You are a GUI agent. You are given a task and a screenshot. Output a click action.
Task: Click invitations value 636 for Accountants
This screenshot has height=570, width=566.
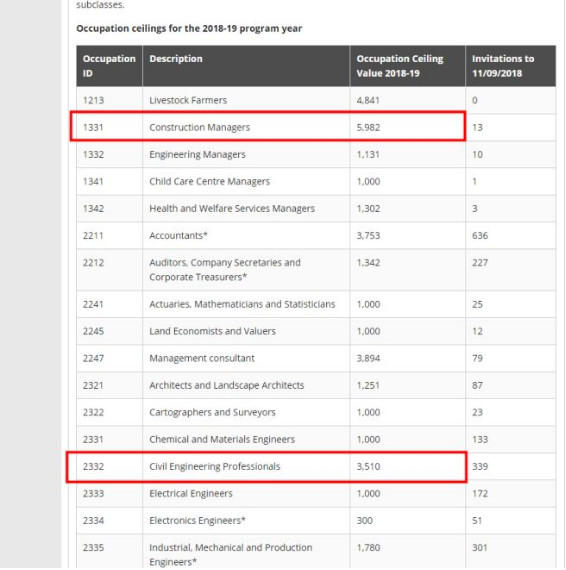pyautogui.click(x=480, y=236)
